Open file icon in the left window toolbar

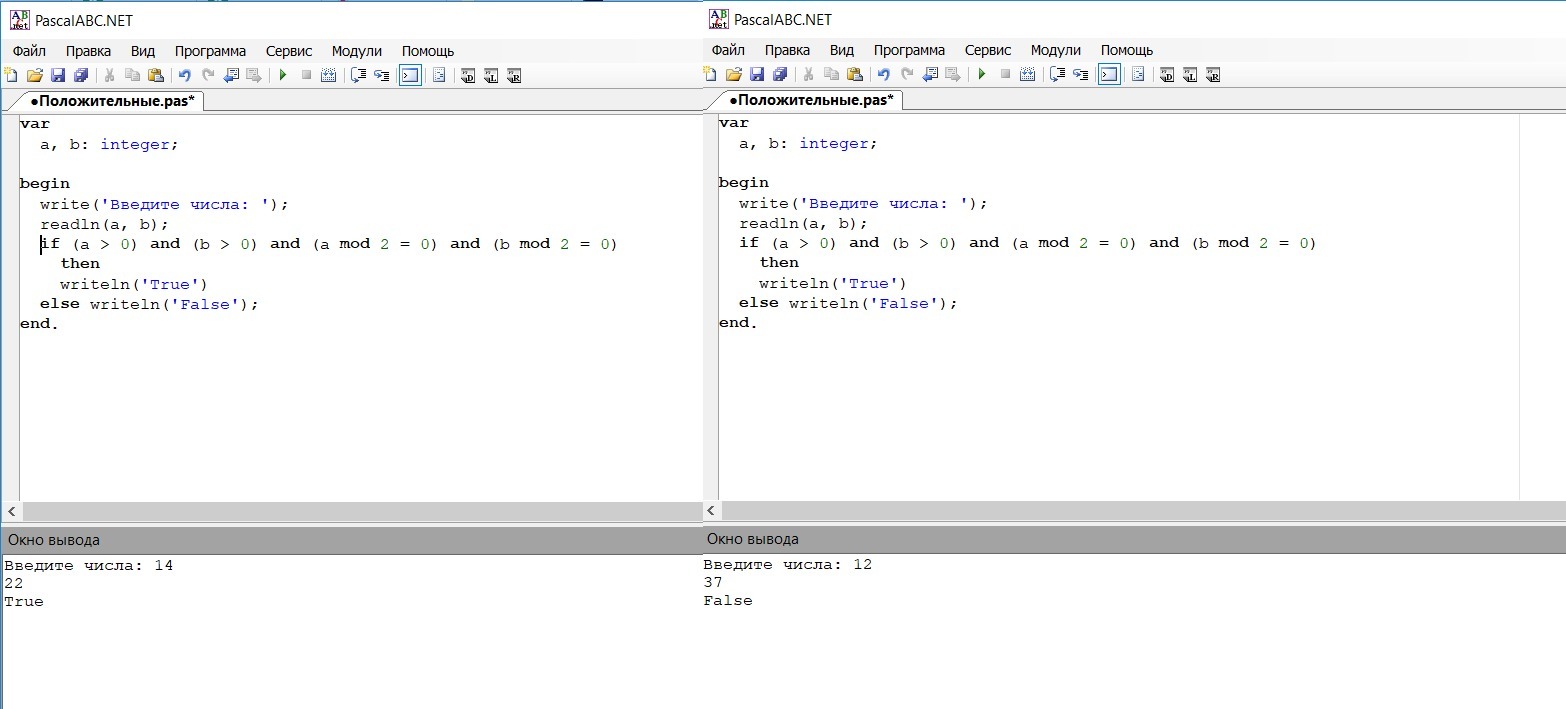pos(34,75)
